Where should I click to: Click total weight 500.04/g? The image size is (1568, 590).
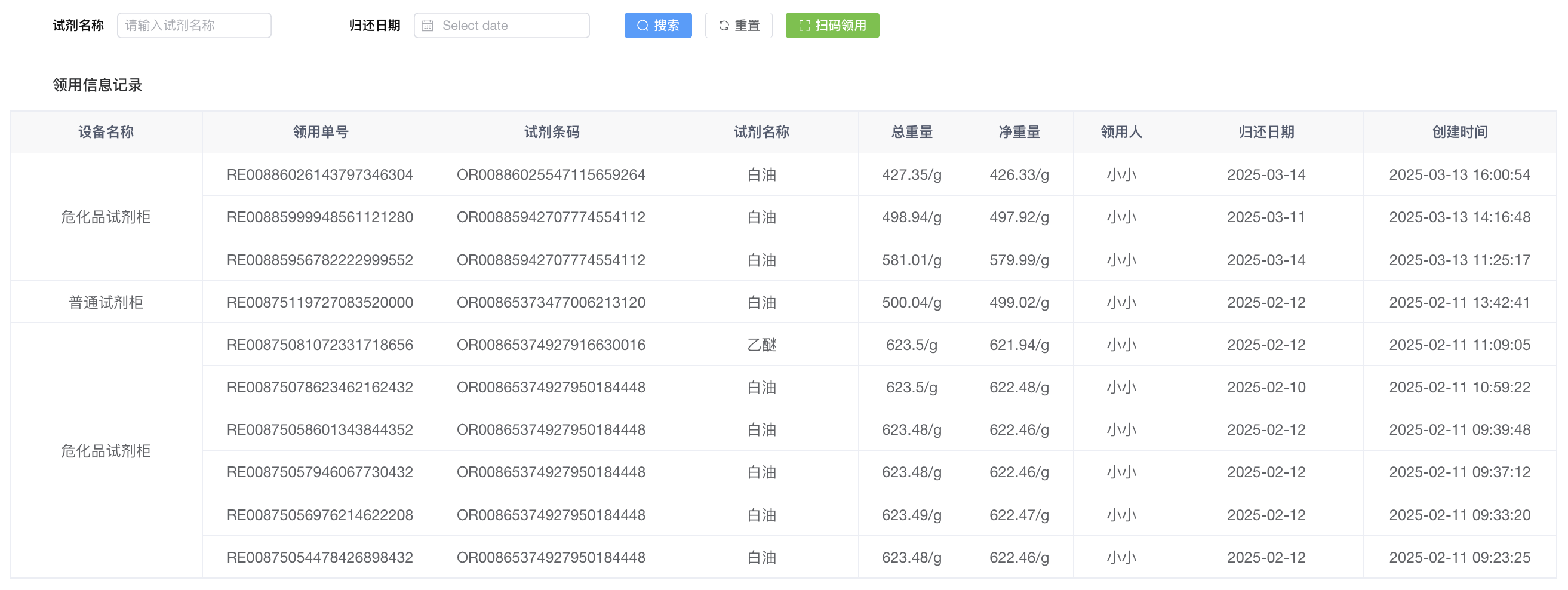[912, 303]
